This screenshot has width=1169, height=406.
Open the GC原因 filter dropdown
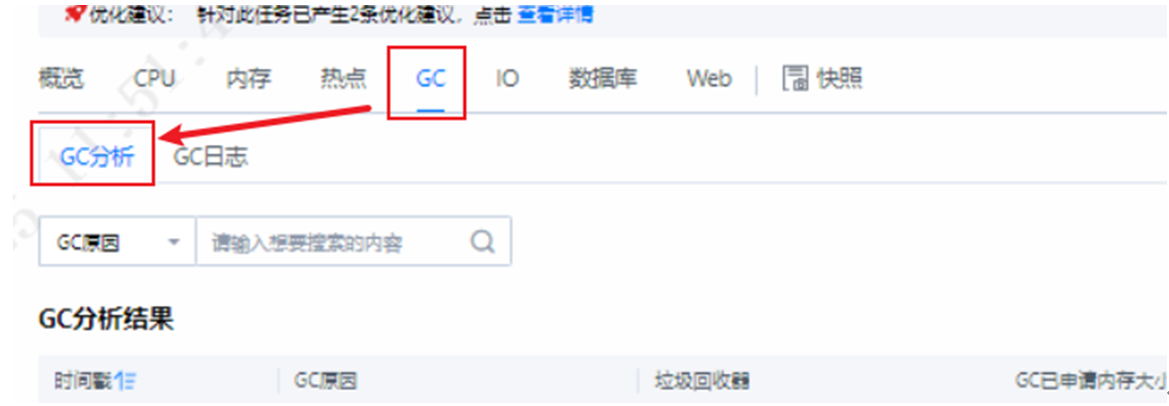(x=118, y=242)
